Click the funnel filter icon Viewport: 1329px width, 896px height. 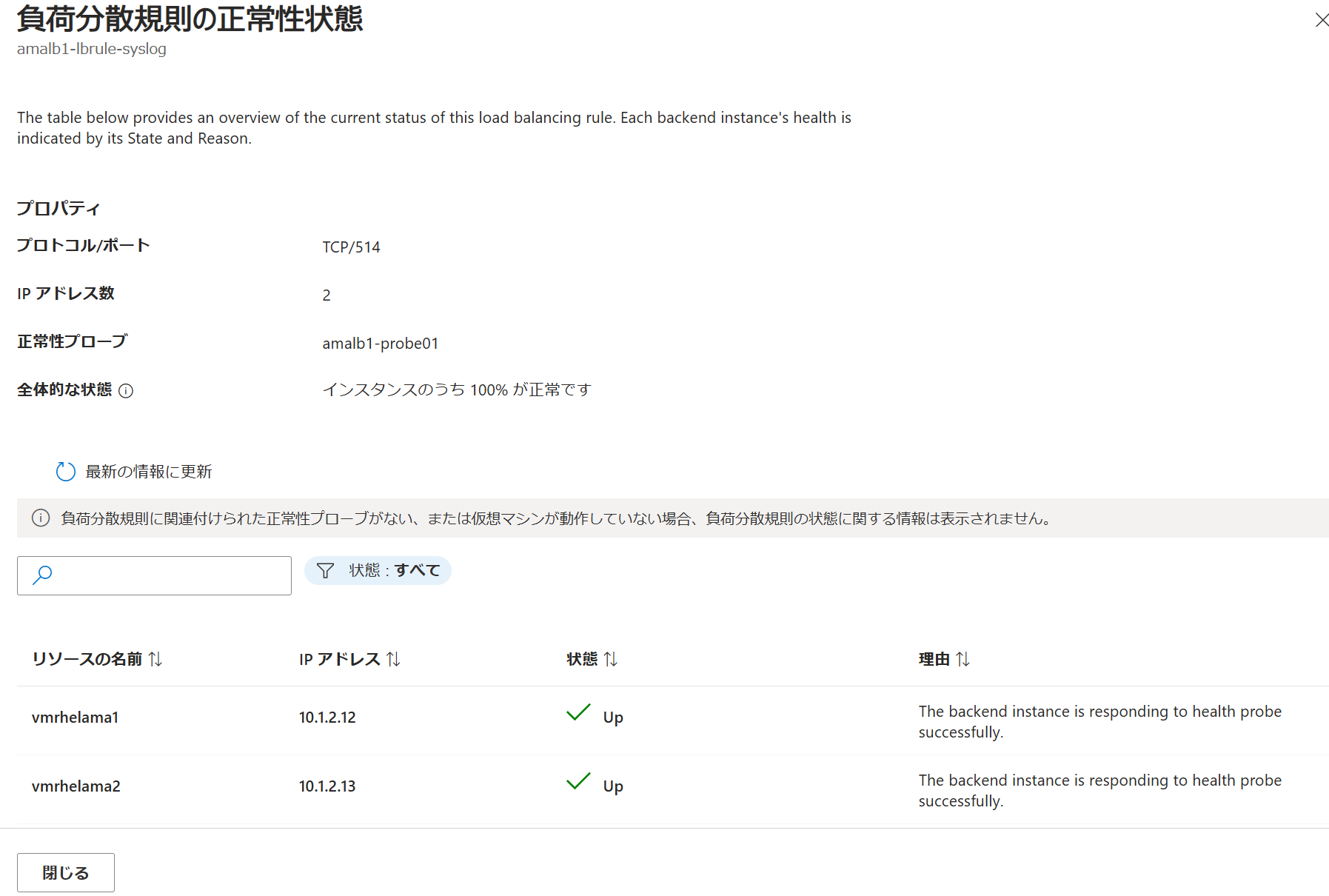click(325, 570)
